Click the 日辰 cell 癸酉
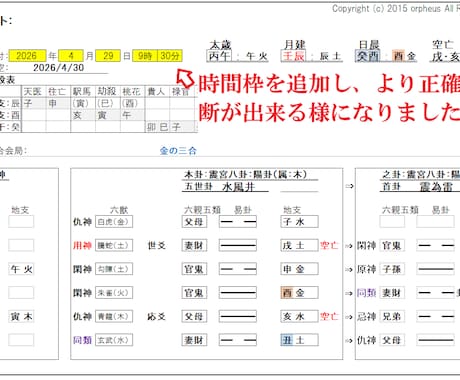This screenshot has width=460, height=380. point(367,56)
